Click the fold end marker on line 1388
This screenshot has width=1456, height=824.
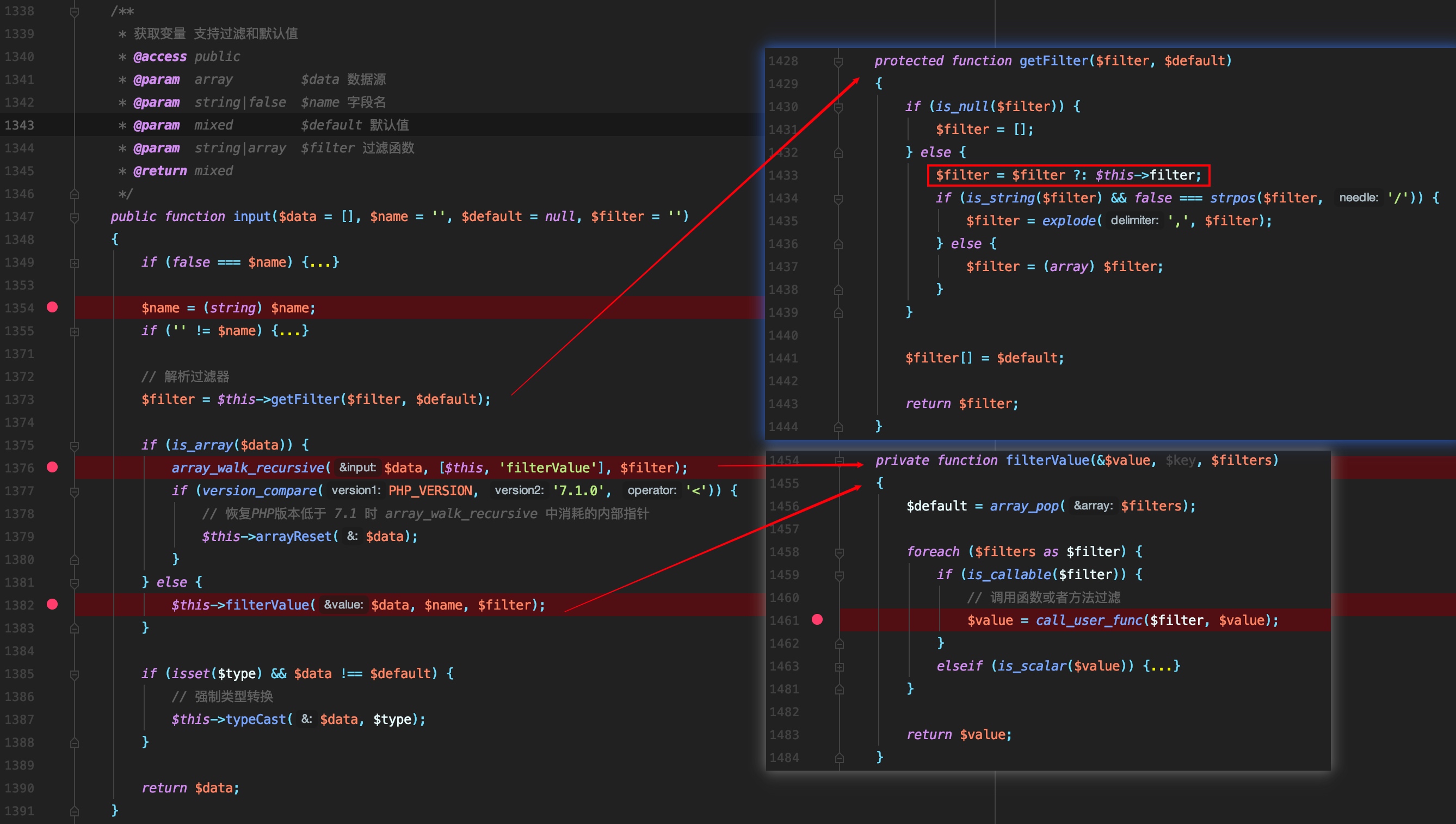click(74, 742)
